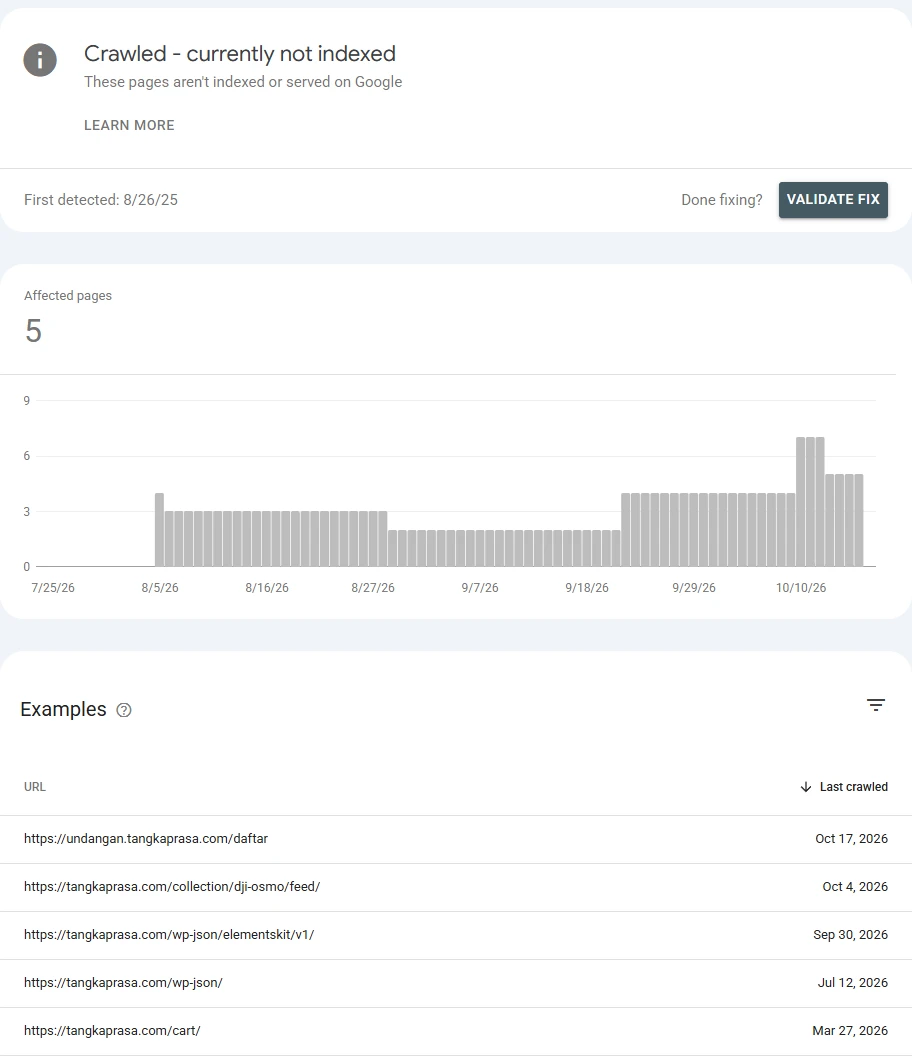The height and width of the screenshot is (1057, 912).
Task: Click the Crawled - currently not indexed heading
Action: coord(240,54)
